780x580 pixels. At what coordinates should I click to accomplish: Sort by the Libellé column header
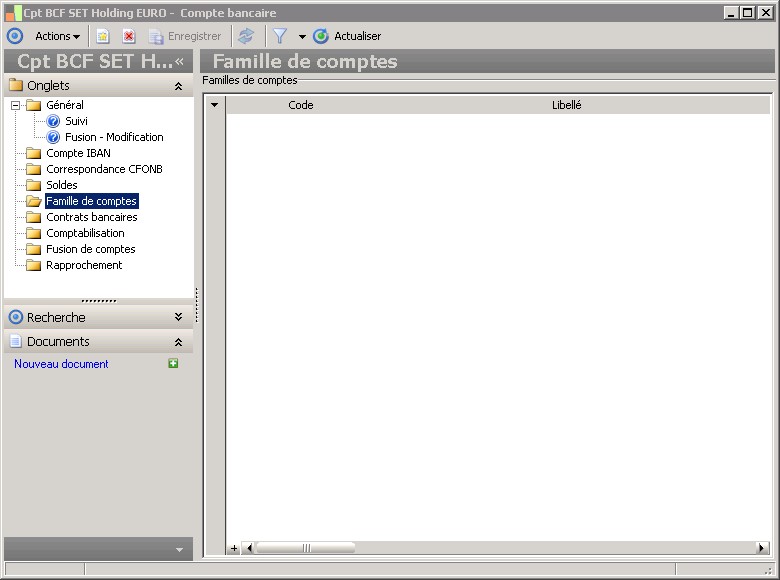(x=566, y=105)
